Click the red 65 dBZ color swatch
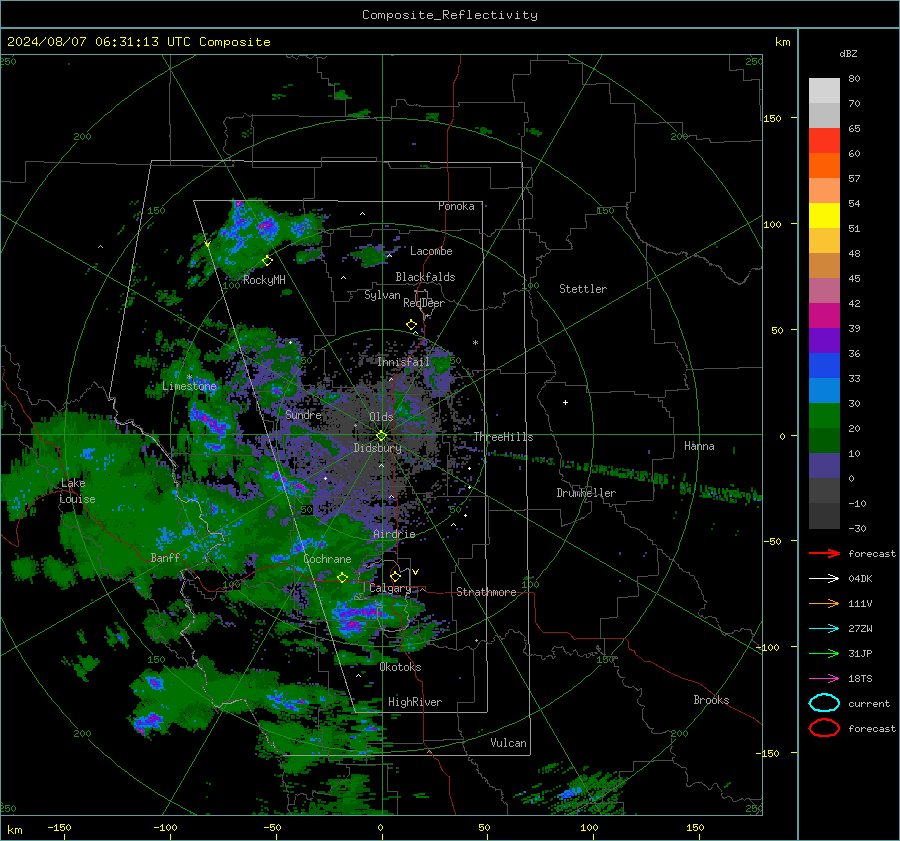This screenshot has height=841, width=900. pyautogui.click(x=824, y=140)
